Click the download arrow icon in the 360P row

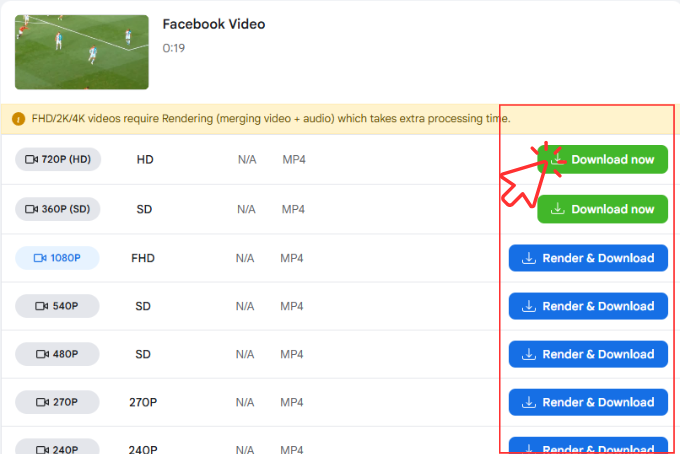(x=558, y=209)
